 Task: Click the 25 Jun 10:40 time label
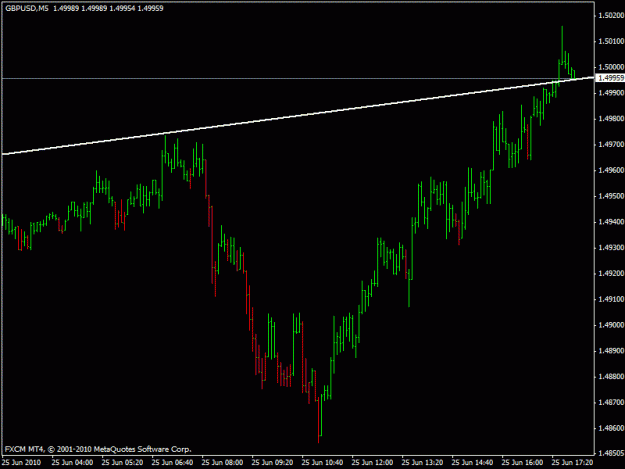coord(322,463)
